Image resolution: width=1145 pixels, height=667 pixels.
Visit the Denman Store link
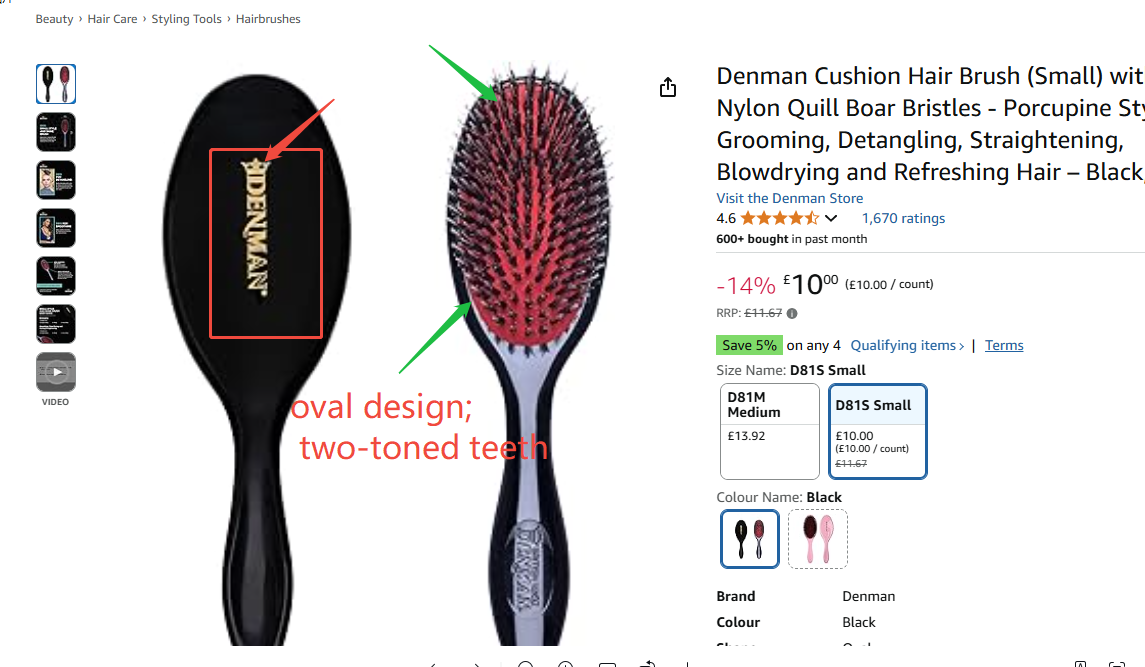tap(789, 198)
